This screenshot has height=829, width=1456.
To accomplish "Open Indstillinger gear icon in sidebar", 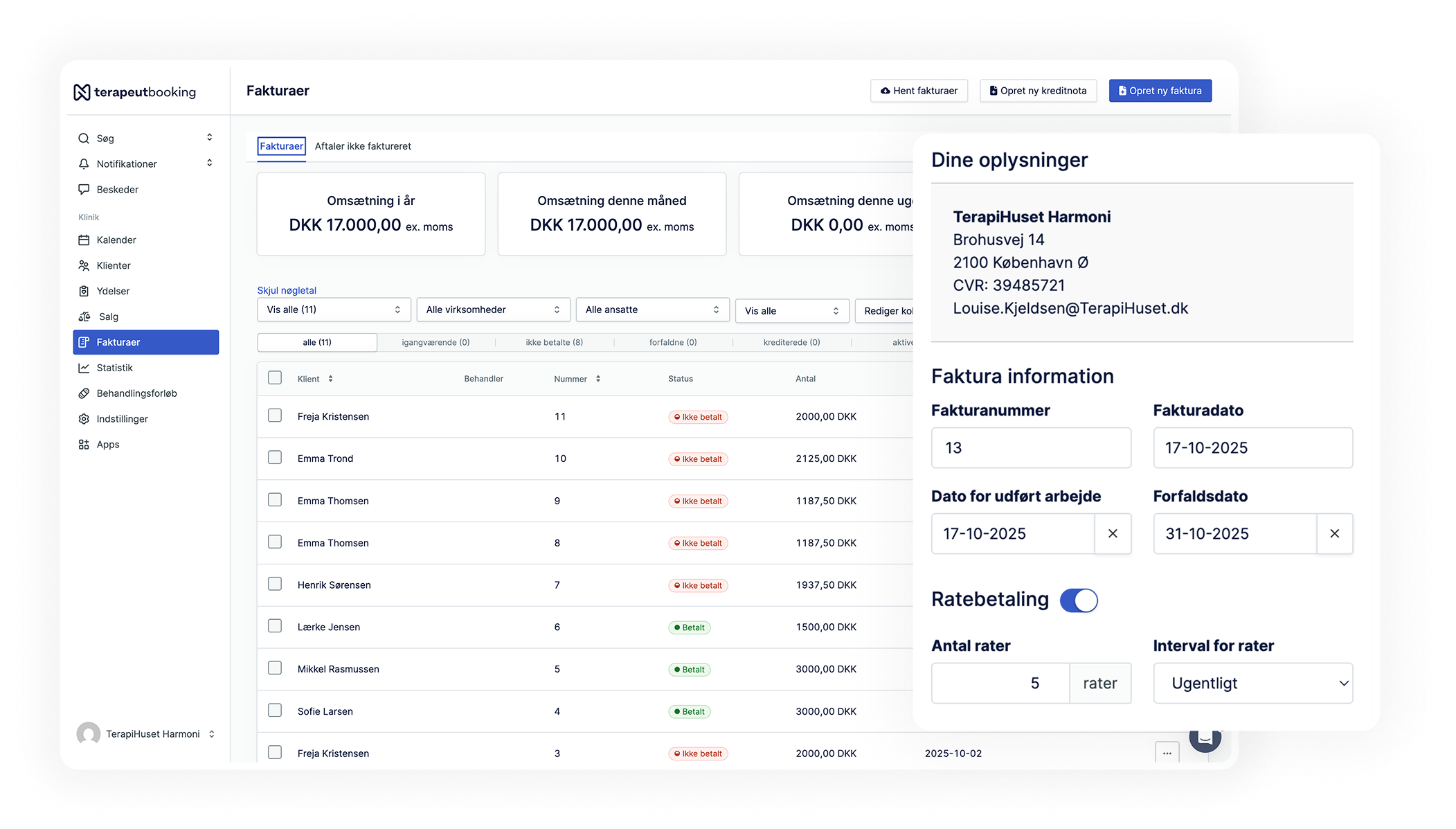I will pos(84,419).
